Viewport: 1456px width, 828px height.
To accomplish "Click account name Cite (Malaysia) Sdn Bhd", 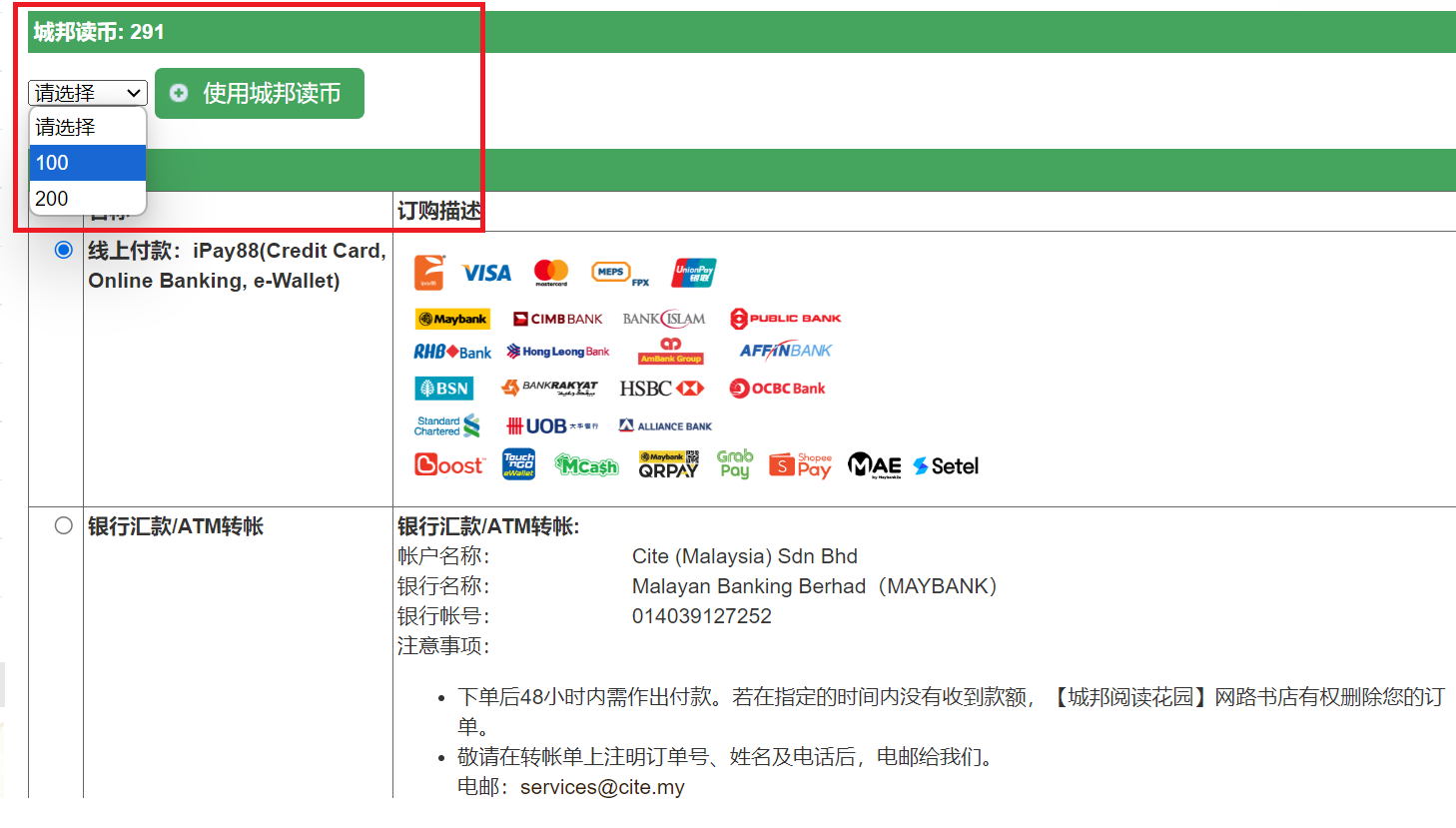I will [x=745, y=556].
